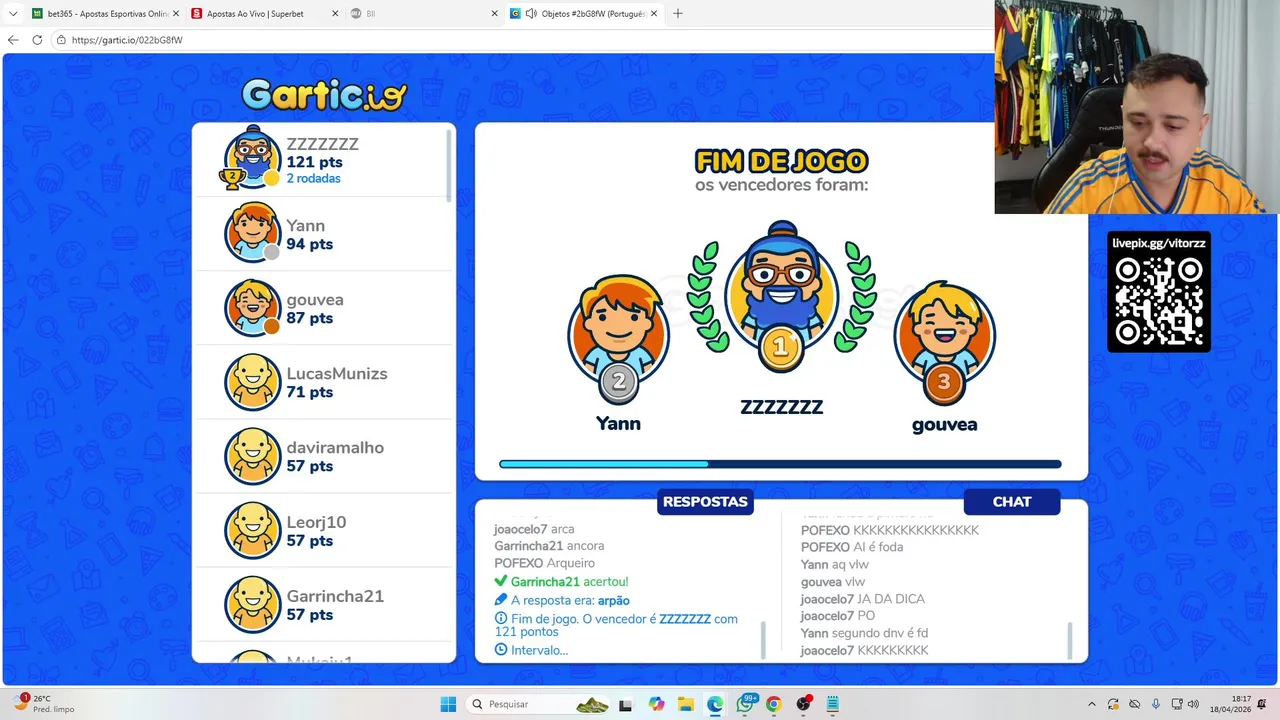Click the answer word 'arpão'
Image resolution: width=1280 pixels, height=720 pixels.
[613, 601]
